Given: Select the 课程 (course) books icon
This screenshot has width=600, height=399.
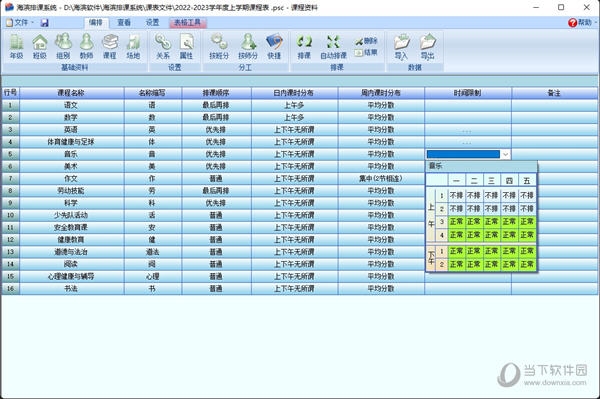Looking at the screenshot, I should tap(110, 46).
